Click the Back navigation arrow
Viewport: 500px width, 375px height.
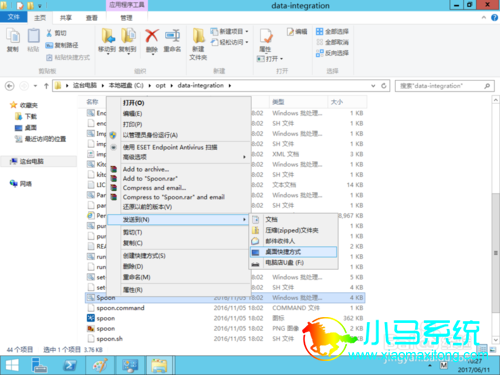10,86
